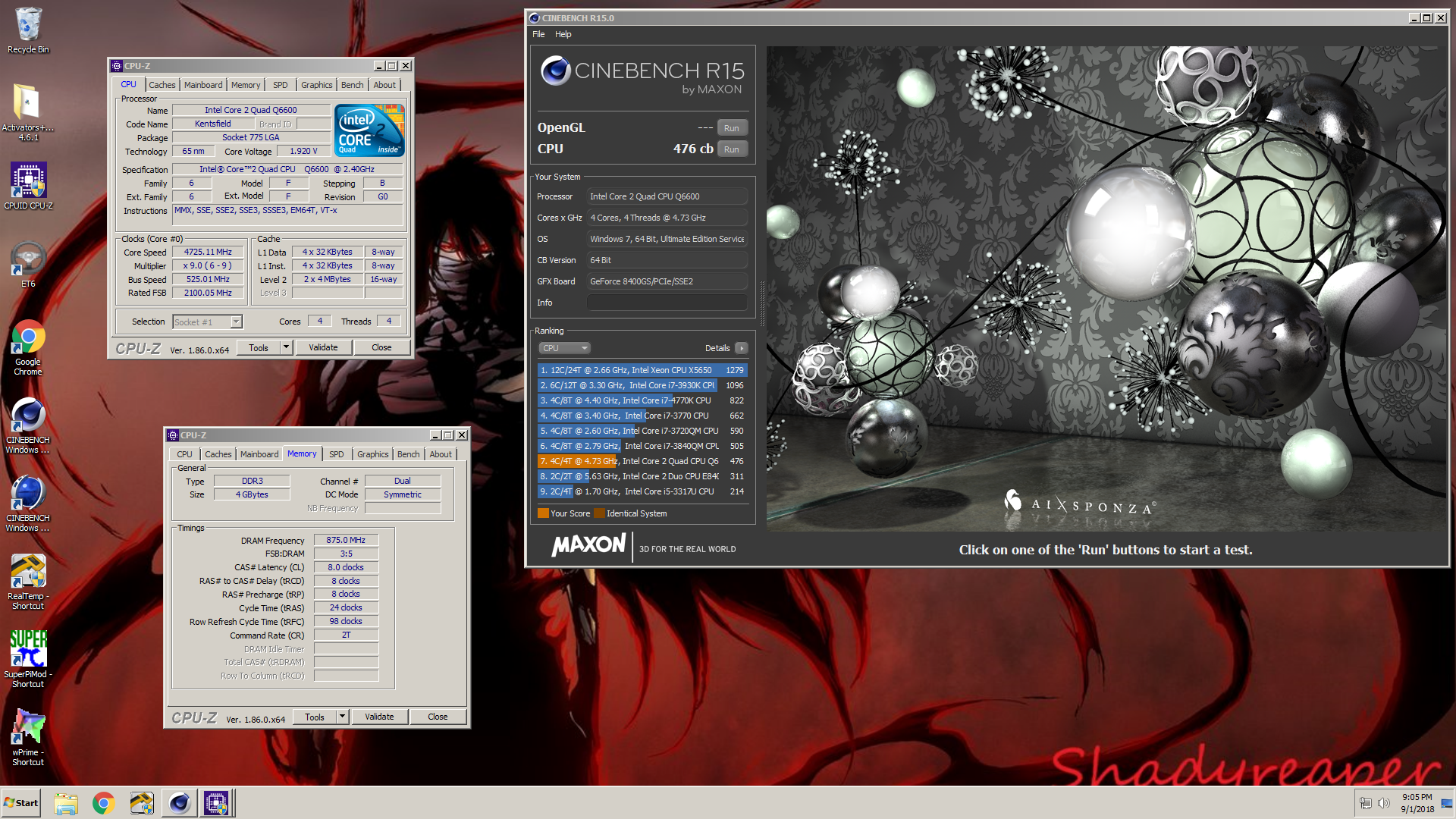
Task: Switch to Cinebench via taskbar icon
Action: click(180, 803)
